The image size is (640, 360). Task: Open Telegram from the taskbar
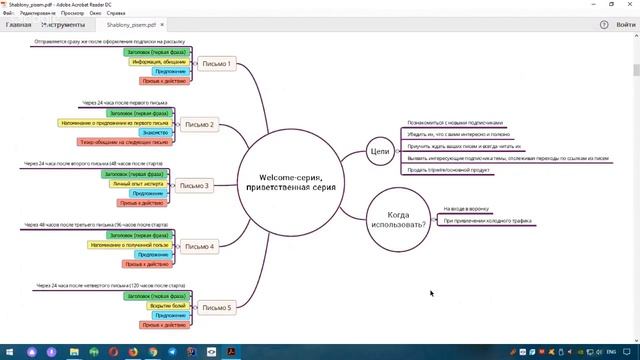pyautogui.click(x=172, y=352)
